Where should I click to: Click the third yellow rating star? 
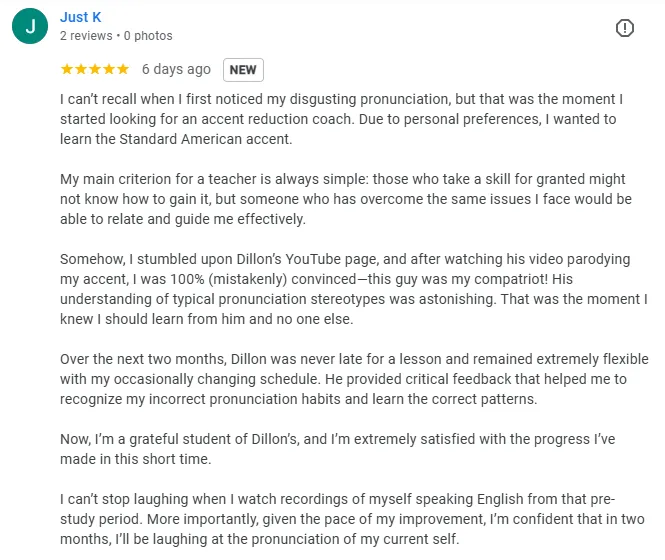pyautogui.click(x=95, y=69)
